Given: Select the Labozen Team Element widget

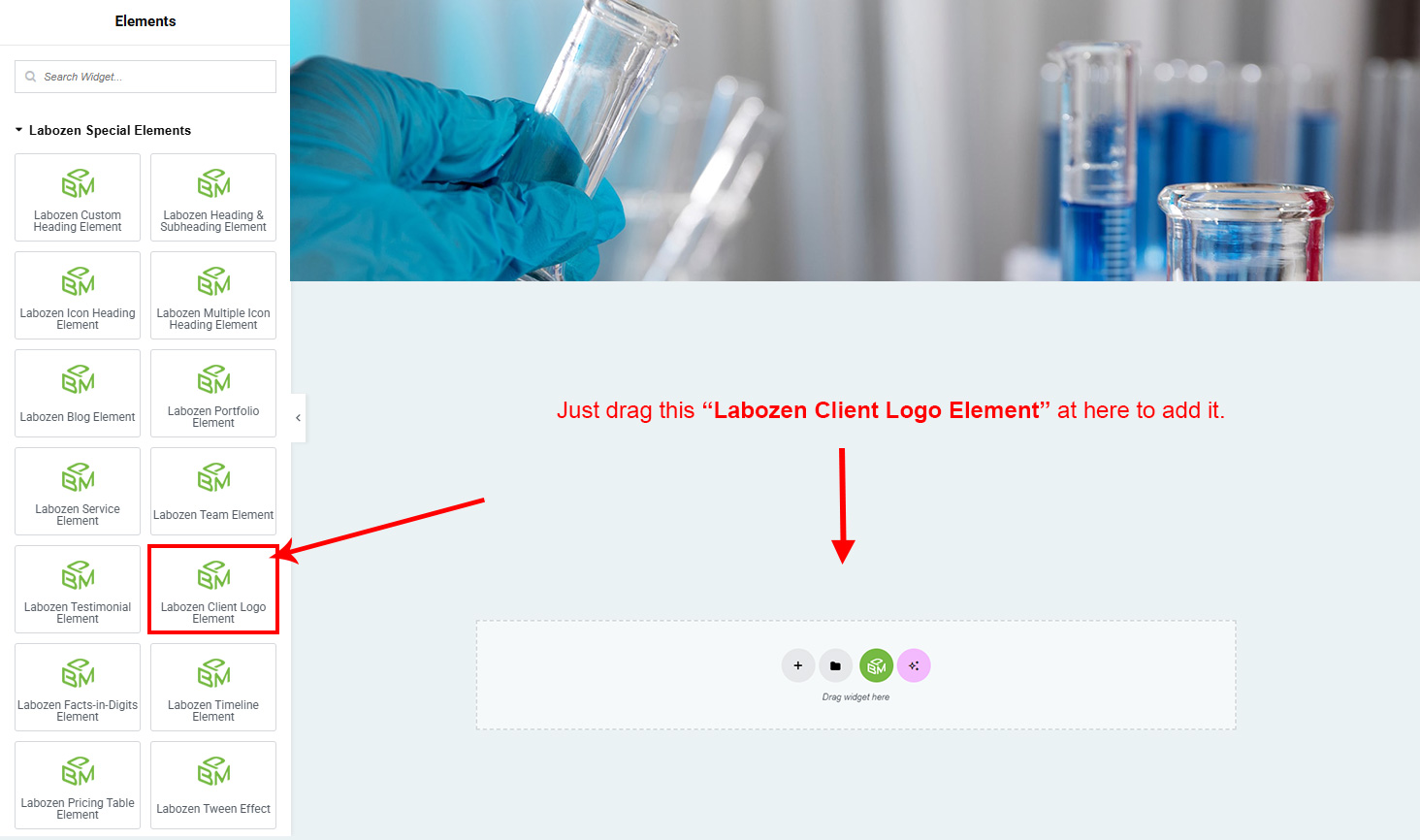Looking at the screenshot, I should [213, 492].
